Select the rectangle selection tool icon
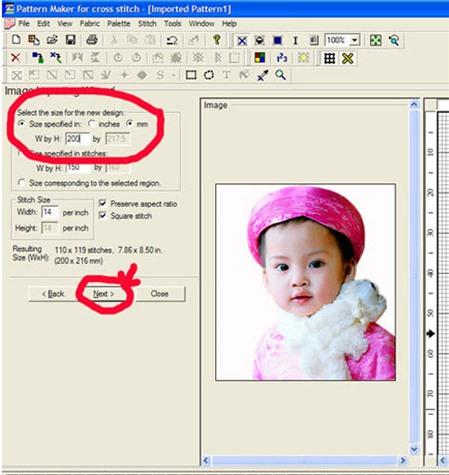 tap(191, 75)
